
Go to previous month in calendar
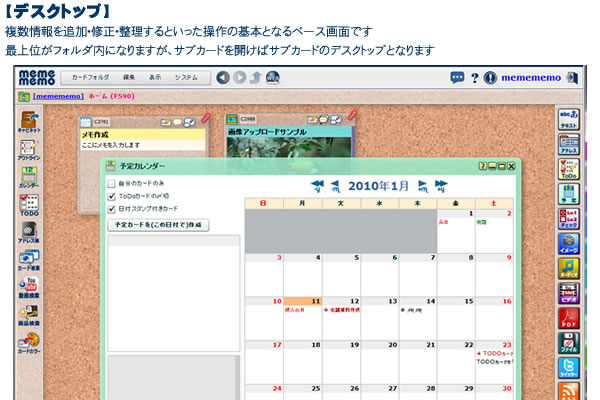tap(335, 185)
